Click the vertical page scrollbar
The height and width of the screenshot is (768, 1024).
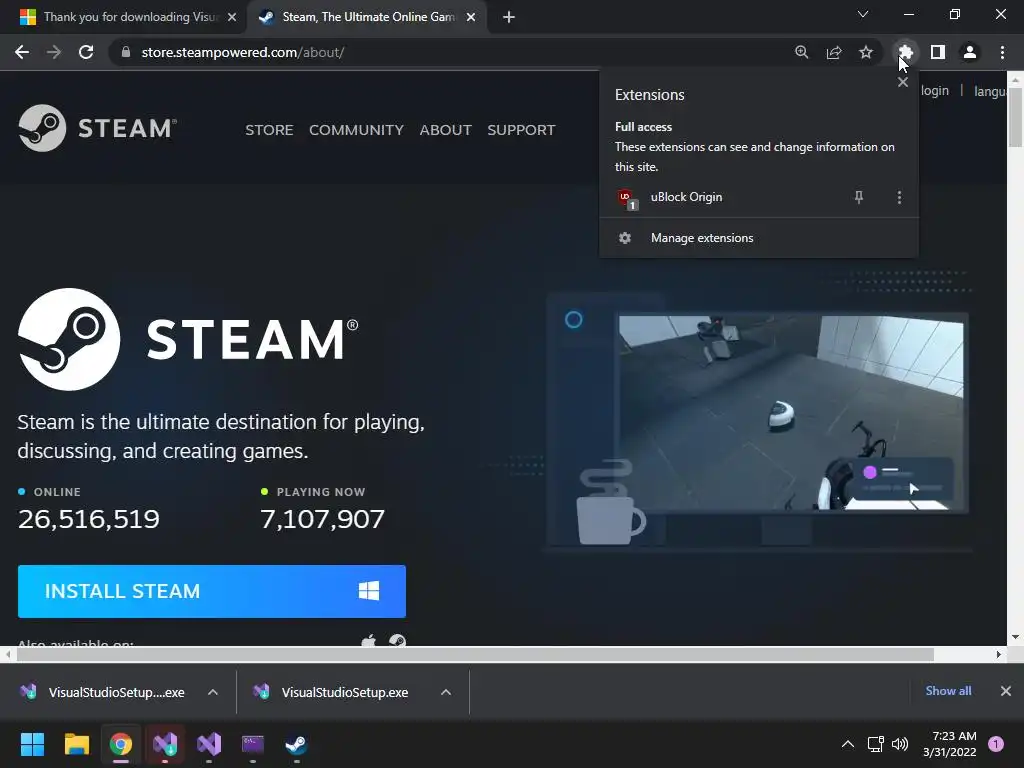[x=1016, y=118]
